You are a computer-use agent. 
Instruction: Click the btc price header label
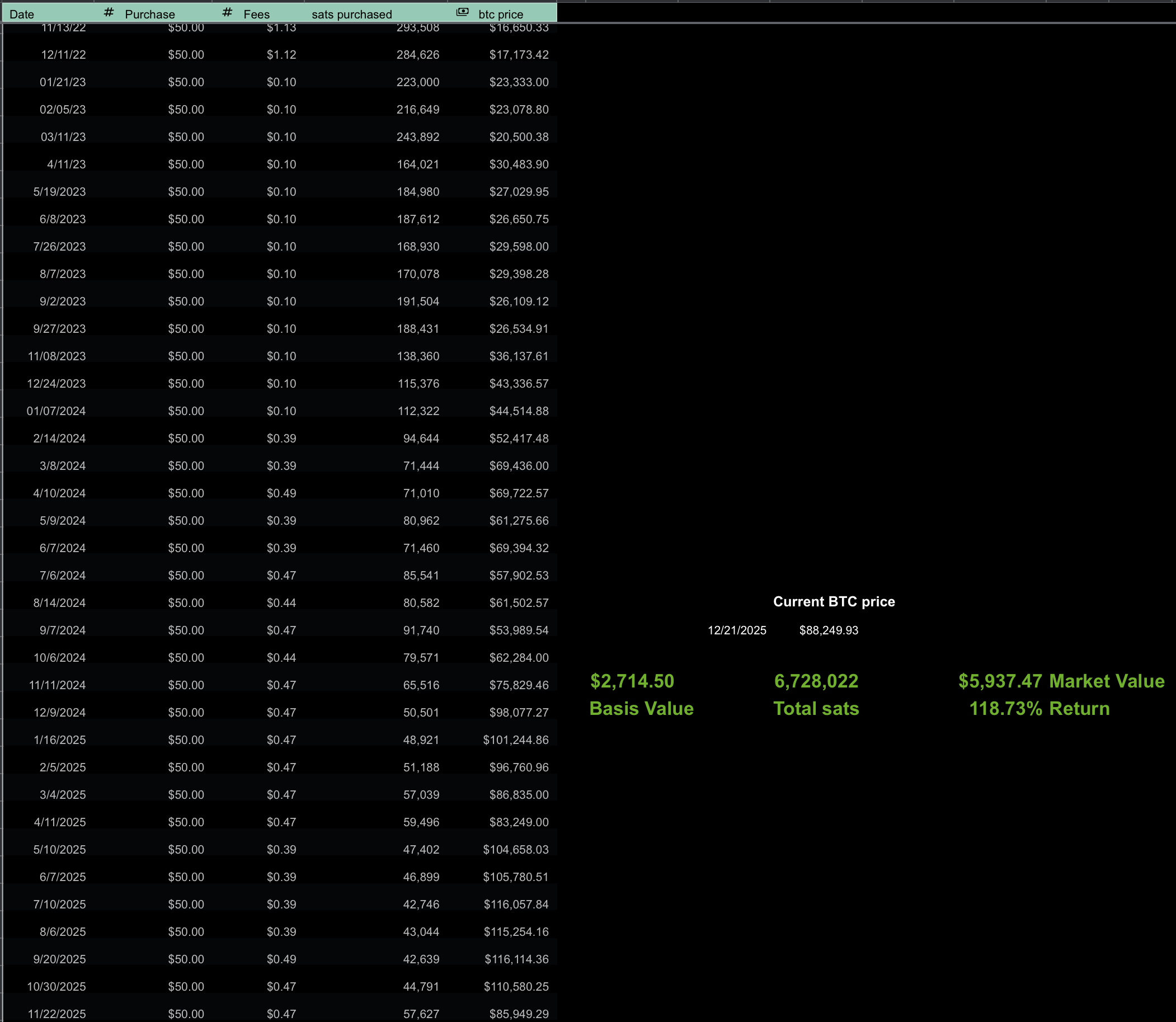tap(501, 14)
